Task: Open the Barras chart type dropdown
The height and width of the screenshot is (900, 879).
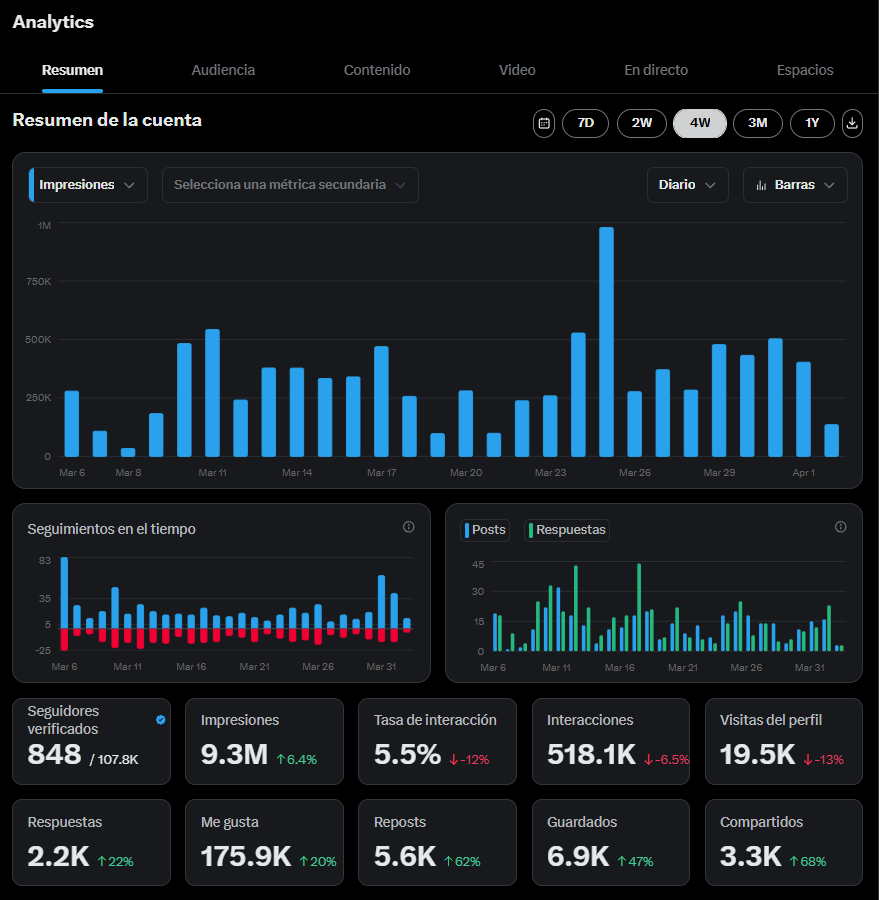Action: 795,185
